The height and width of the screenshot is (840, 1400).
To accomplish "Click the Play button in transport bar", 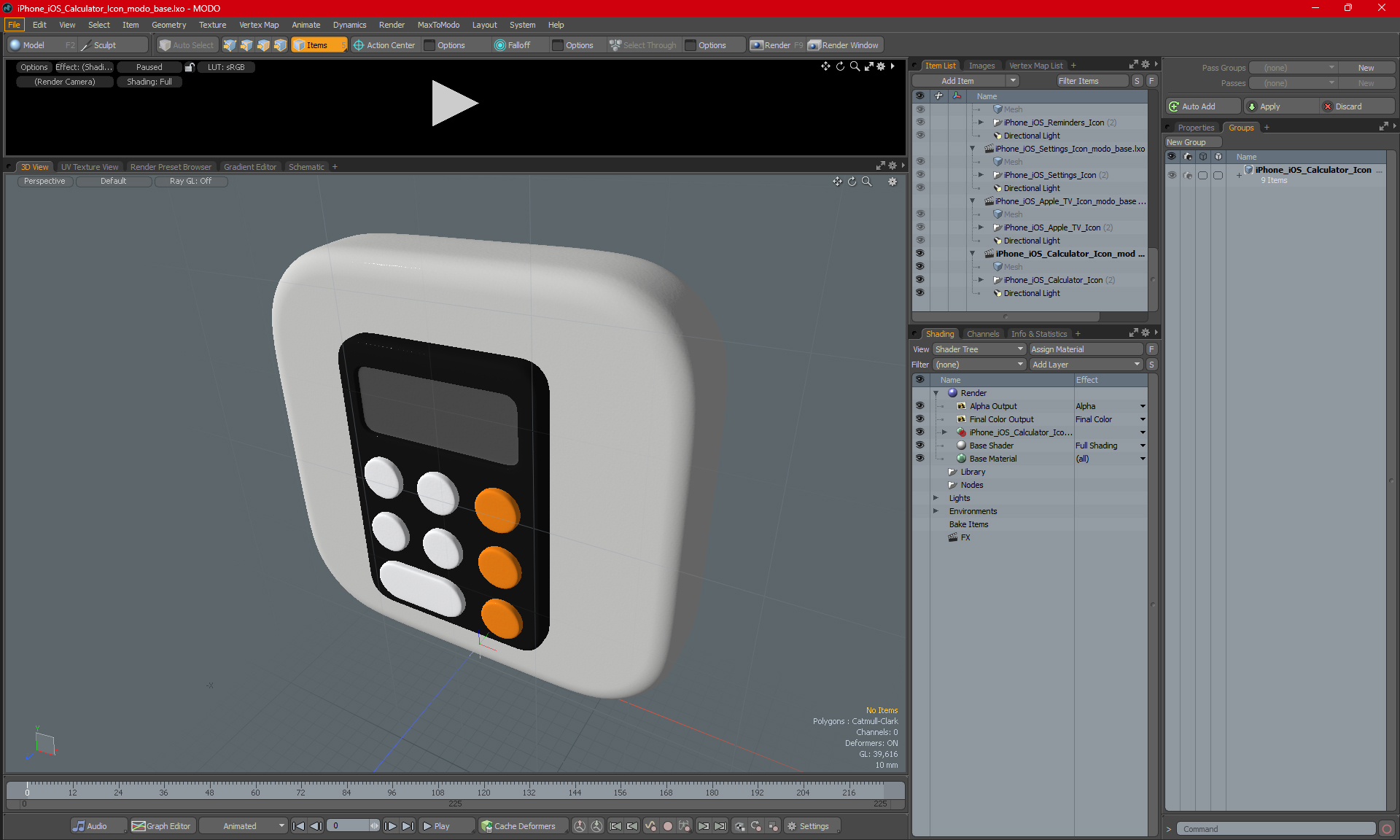I will pos(446,826).
